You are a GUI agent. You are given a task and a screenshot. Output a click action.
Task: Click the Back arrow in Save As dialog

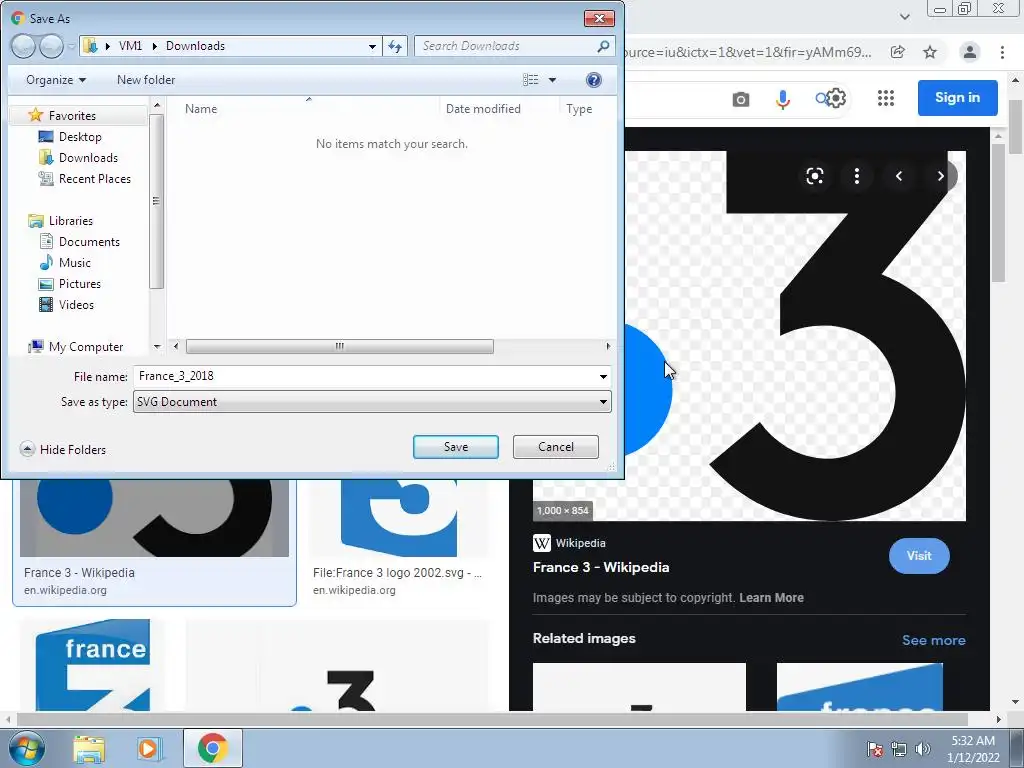click(23, 46)
